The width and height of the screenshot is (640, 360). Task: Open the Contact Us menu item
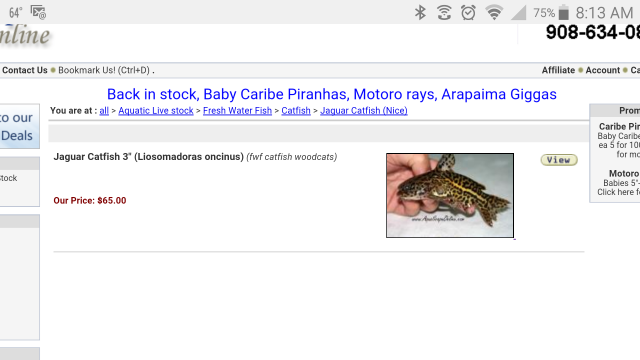(x=25, y=70)
